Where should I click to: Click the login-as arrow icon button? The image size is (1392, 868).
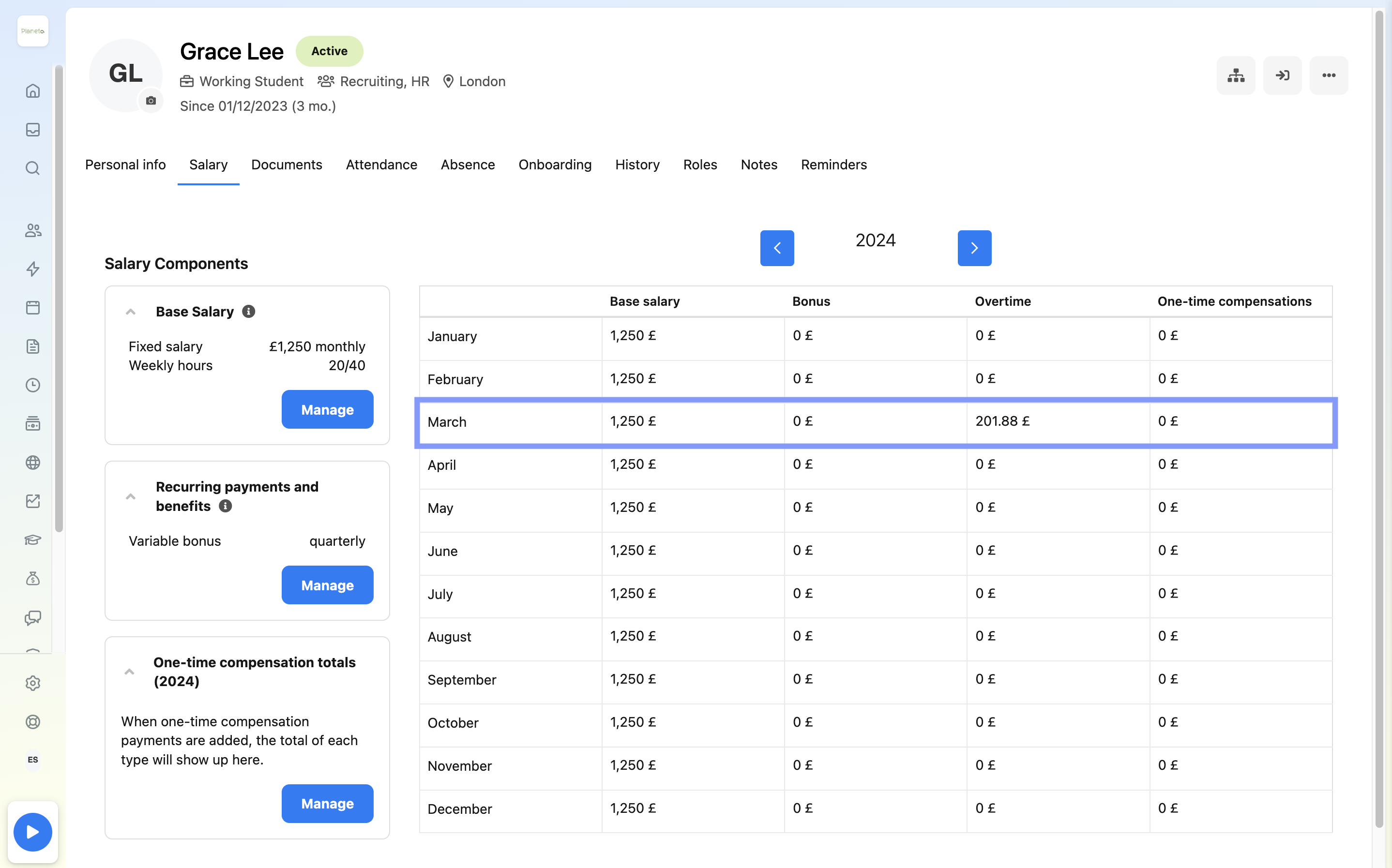tap(1282, 75)
